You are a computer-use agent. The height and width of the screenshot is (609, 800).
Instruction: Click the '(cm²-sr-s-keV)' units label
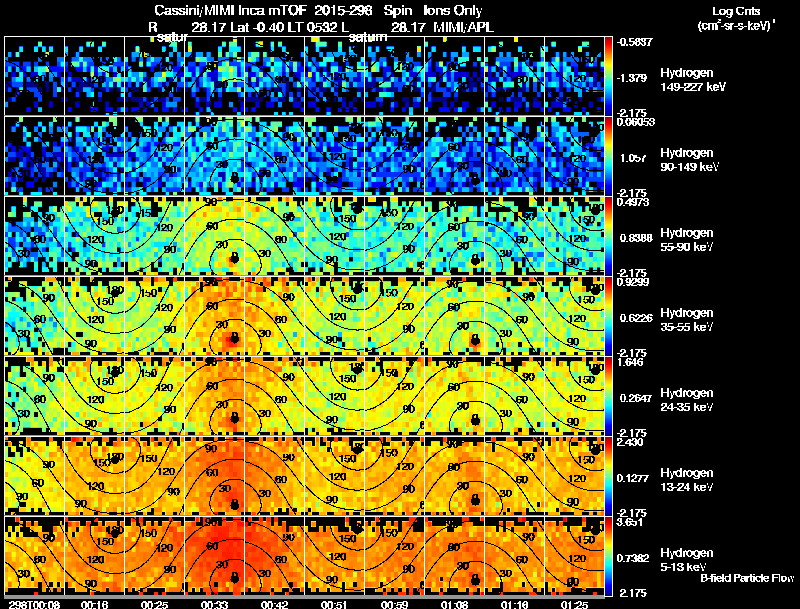tap(736, 26)
